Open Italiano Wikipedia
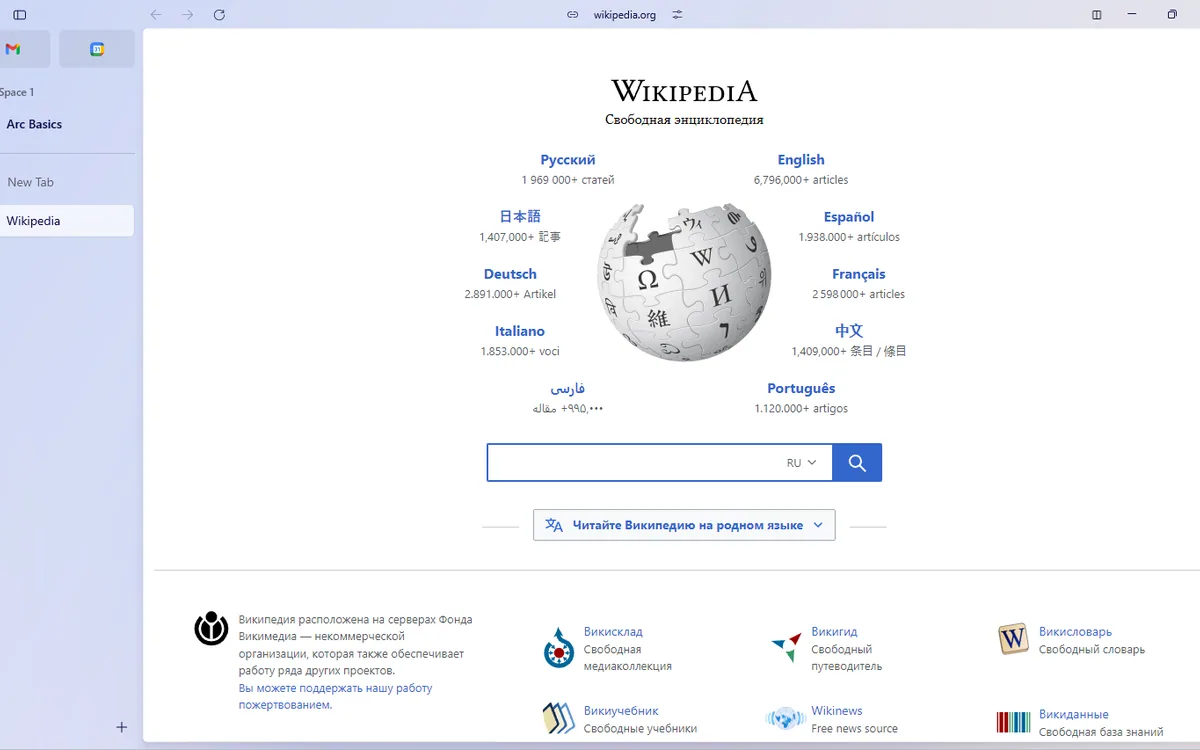Viewport: 1200px width, 750px height. pos(520,331)
